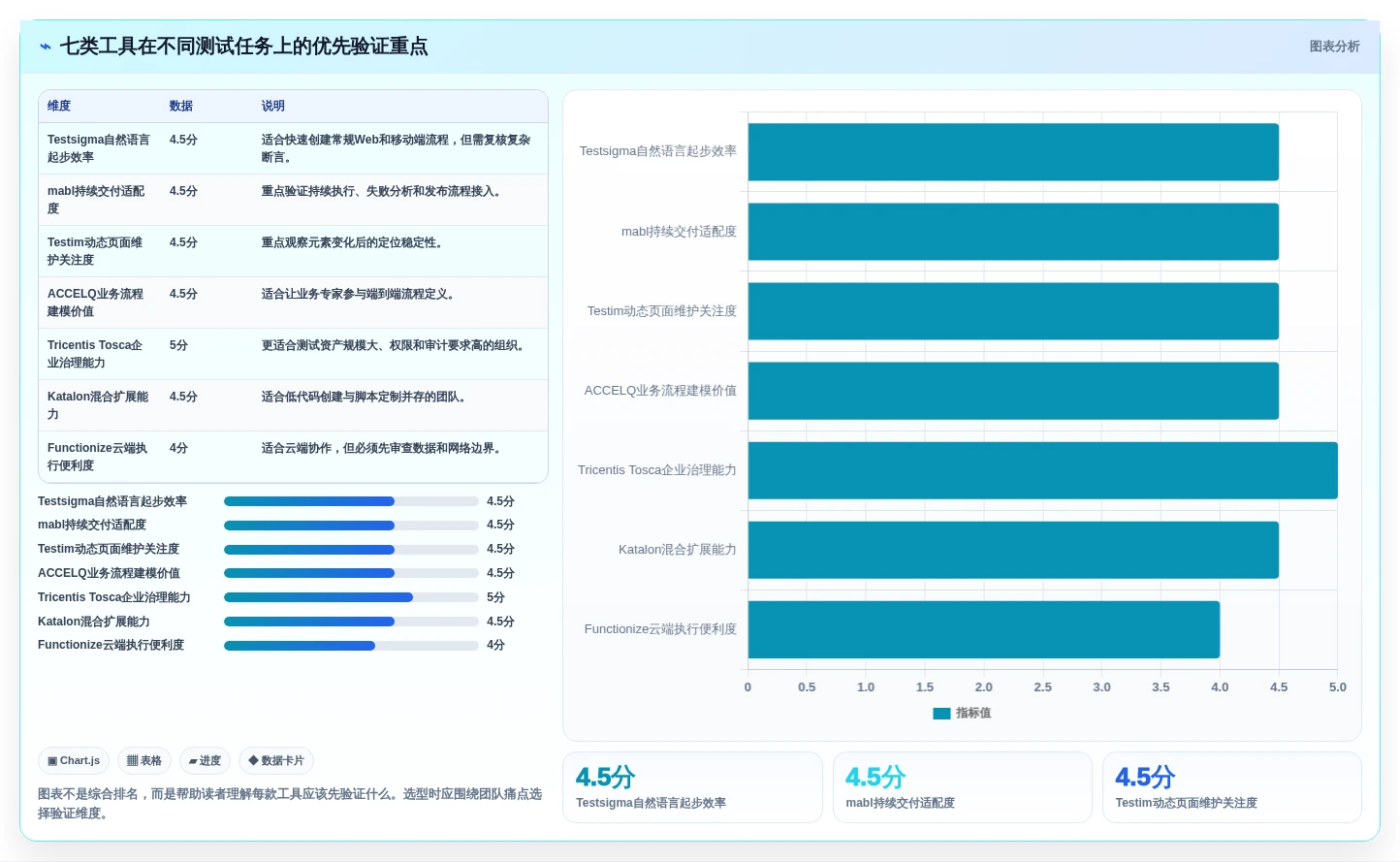This screenshot has width=1400, height=862.
Task: Click description 重点观察元素变化后的定位稳定性
Action: [355, 243]
